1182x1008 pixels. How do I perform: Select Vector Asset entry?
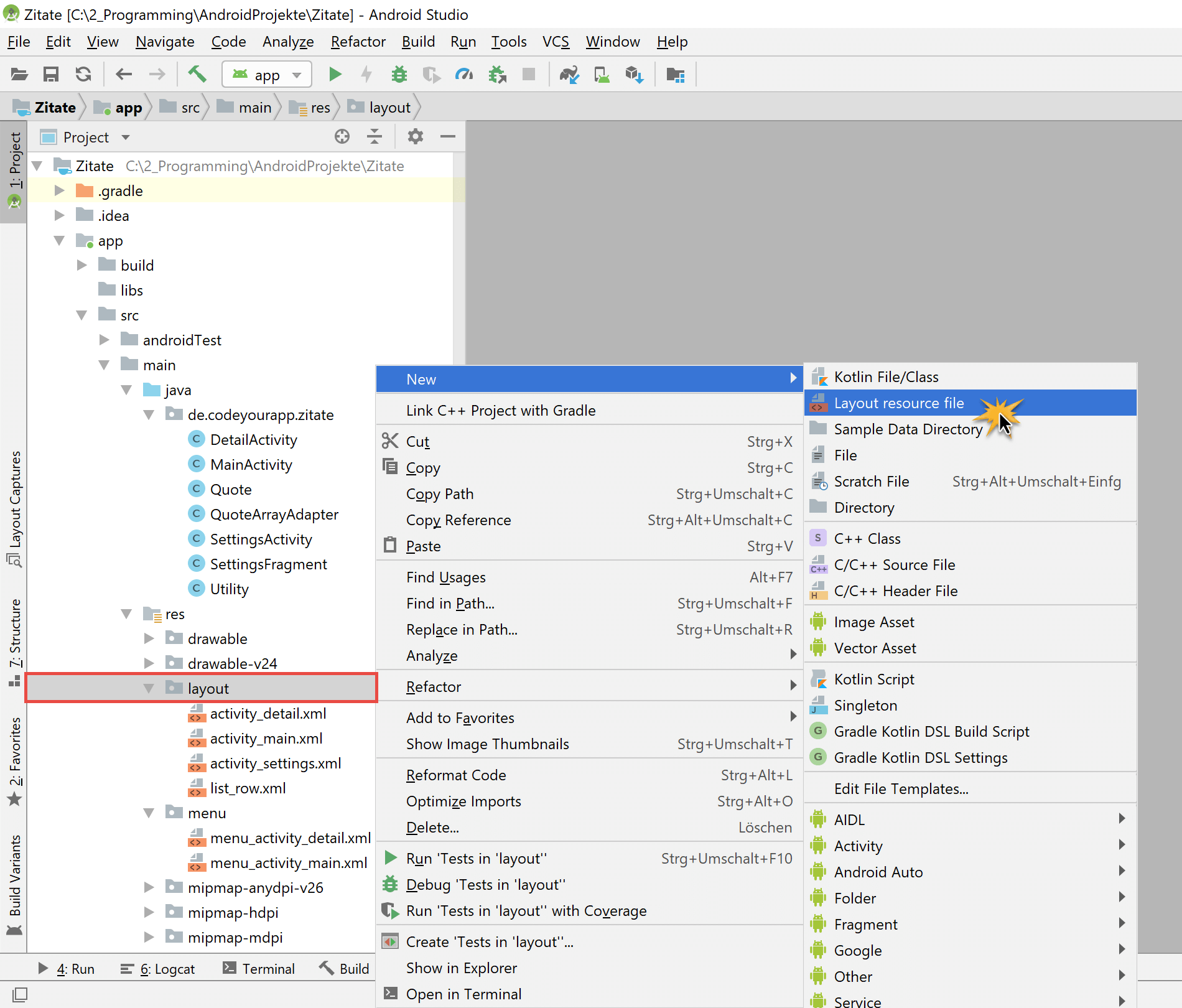pyautogui.click(x=970, y=648)
